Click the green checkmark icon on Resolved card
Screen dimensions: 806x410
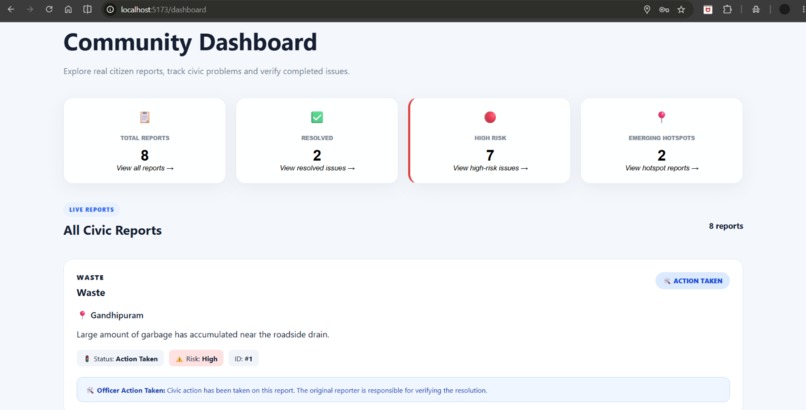[x=317, y=117]
